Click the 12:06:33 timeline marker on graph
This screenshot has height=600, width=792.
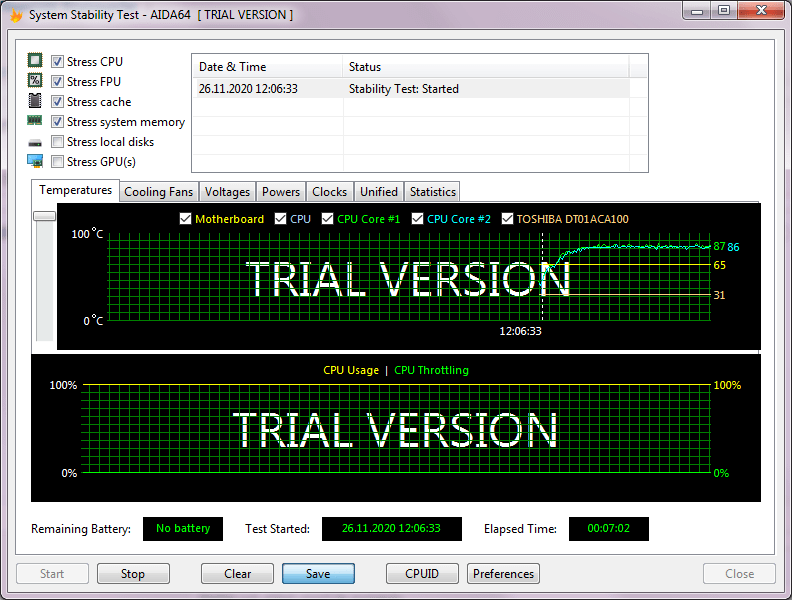(x=520, y=331)
